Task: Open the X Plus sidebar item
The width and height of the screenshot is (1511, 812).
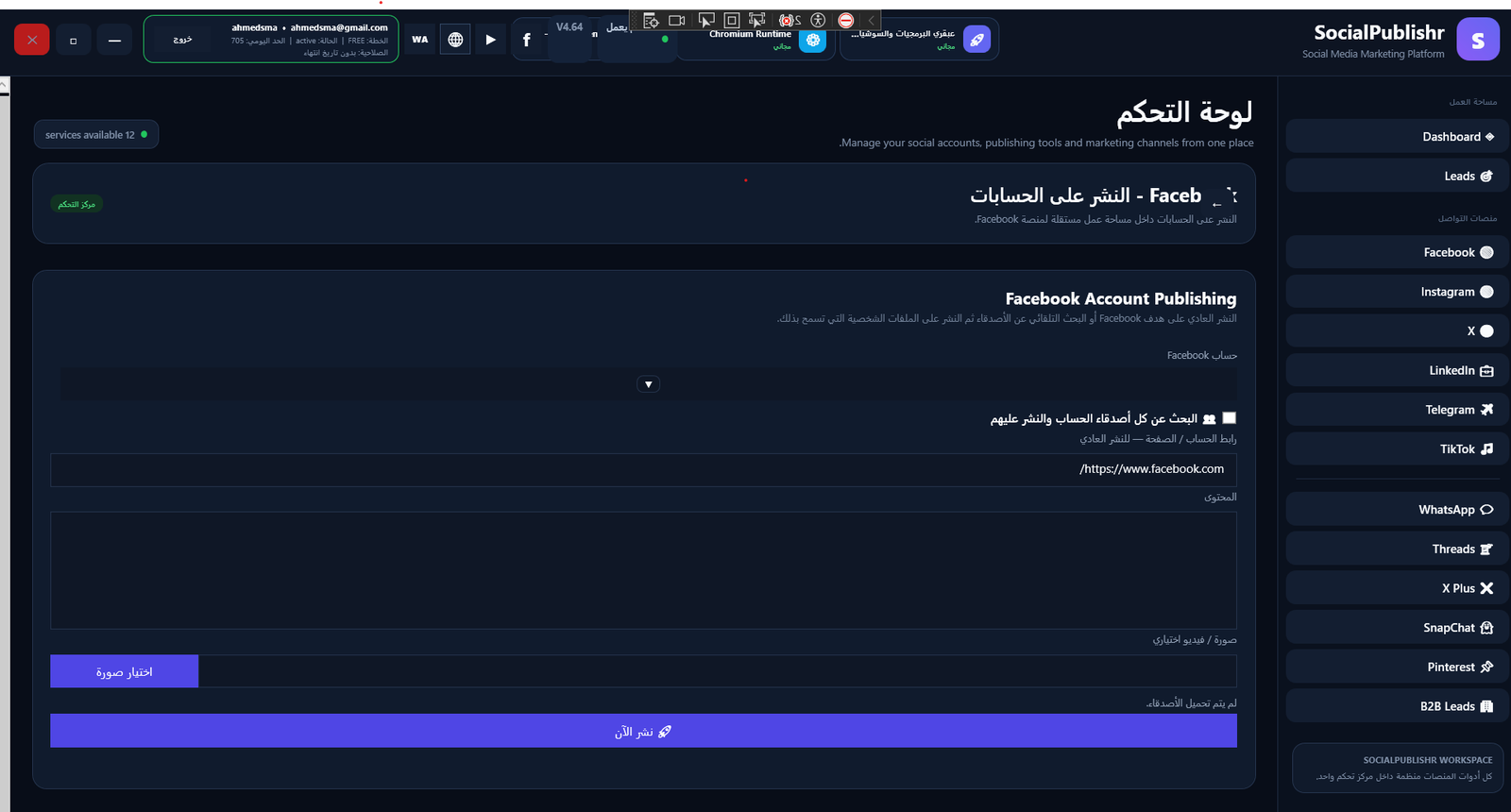Action: coord(1397,588)
